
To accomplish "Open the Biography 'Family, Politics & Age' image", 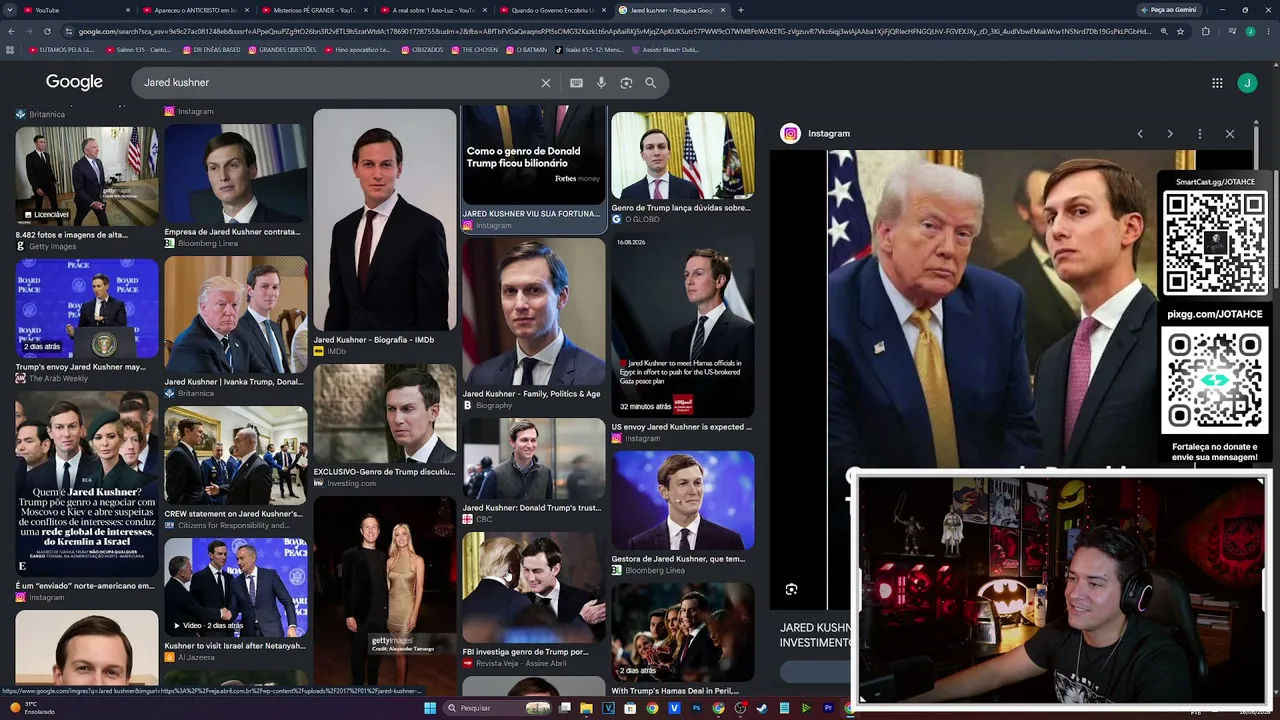I will pyautogui.click(x=533, y=312).
